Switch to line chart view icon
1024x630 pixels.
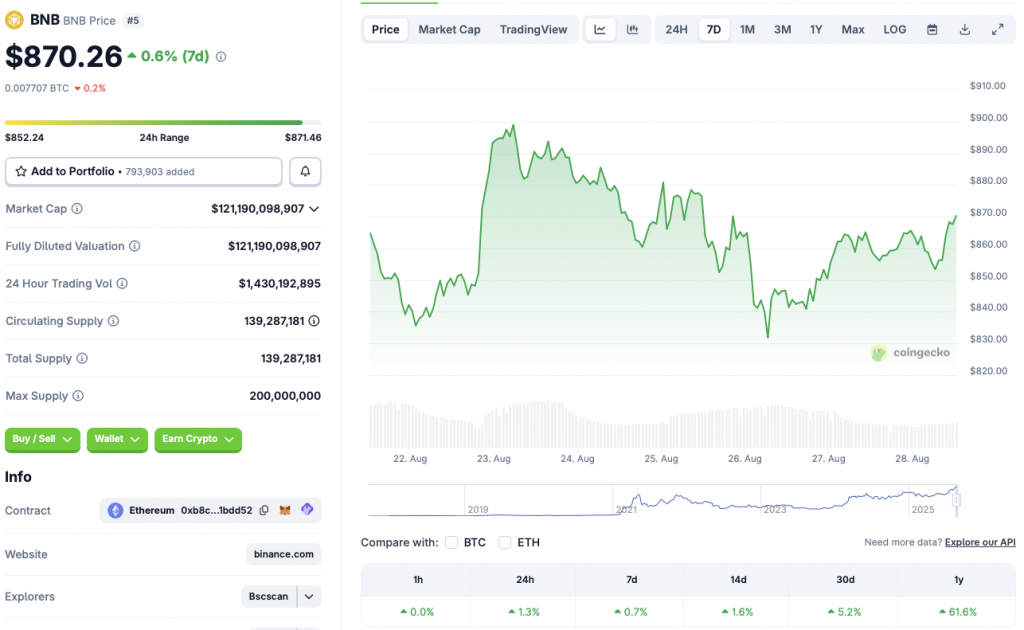pos(600,29)
